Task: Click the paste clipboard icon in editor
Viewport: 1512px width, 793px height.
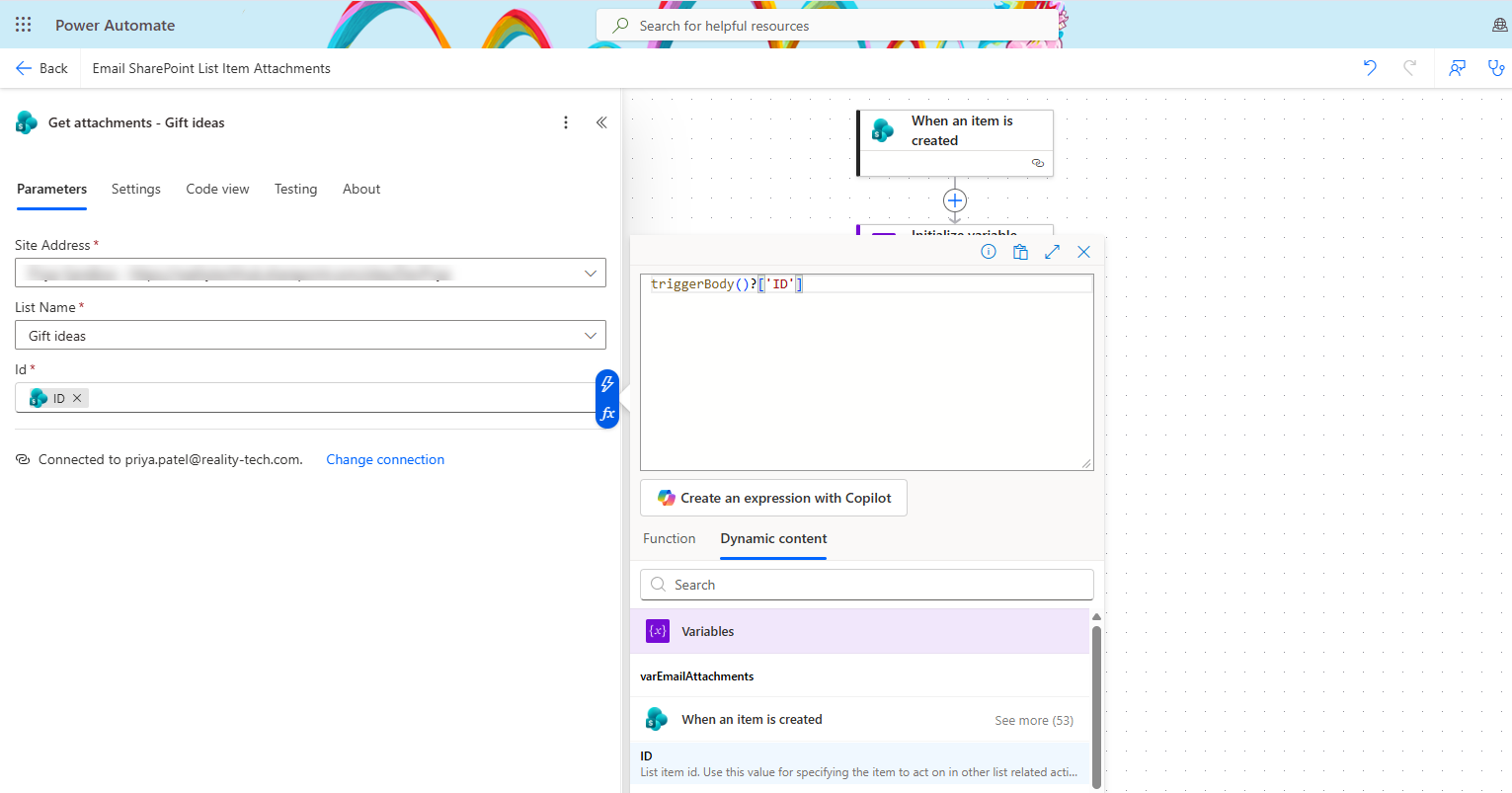Action: point(1020,252)
